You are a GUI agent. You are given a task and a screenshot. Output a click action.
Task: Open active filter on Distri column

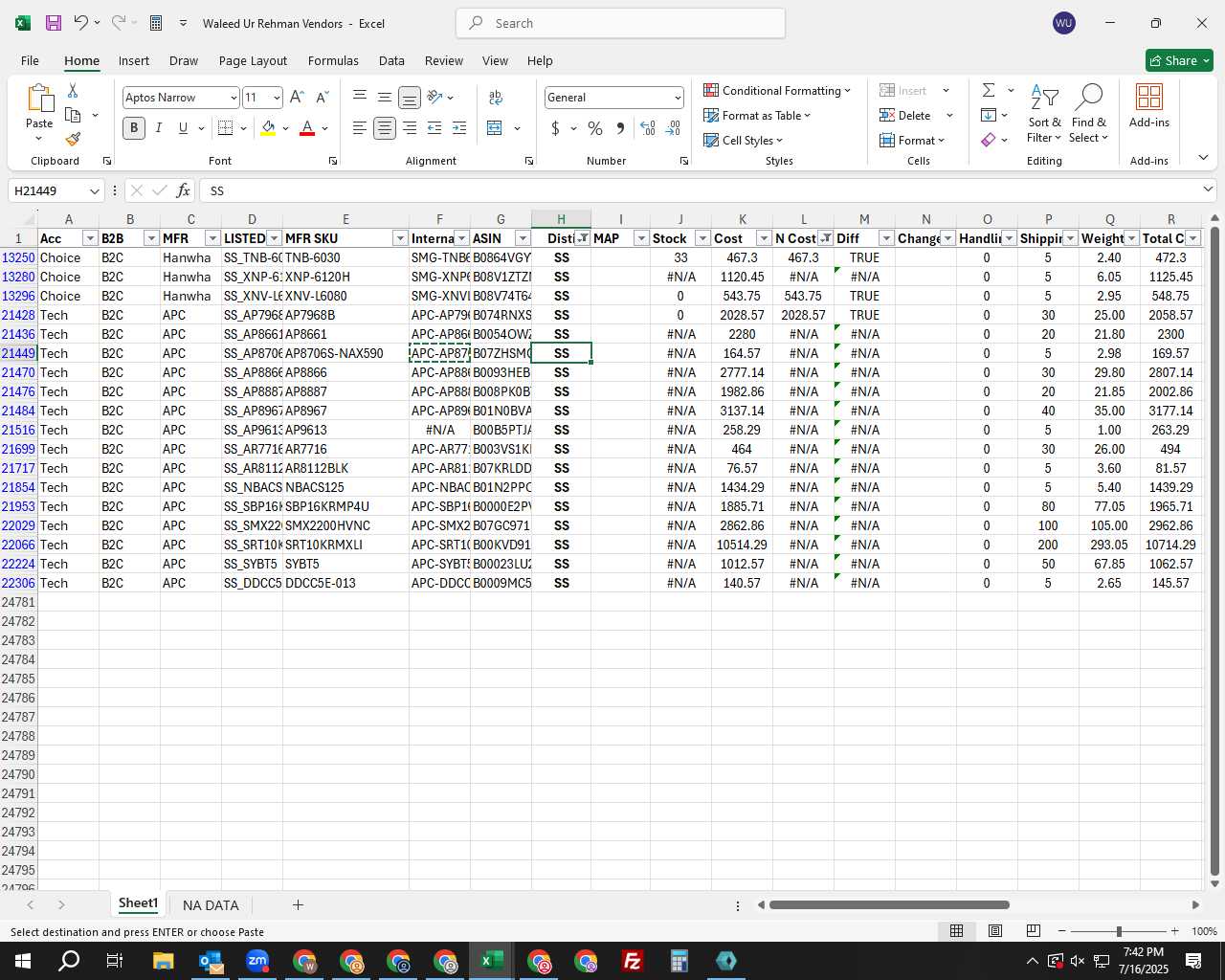[x=582, y=238]
